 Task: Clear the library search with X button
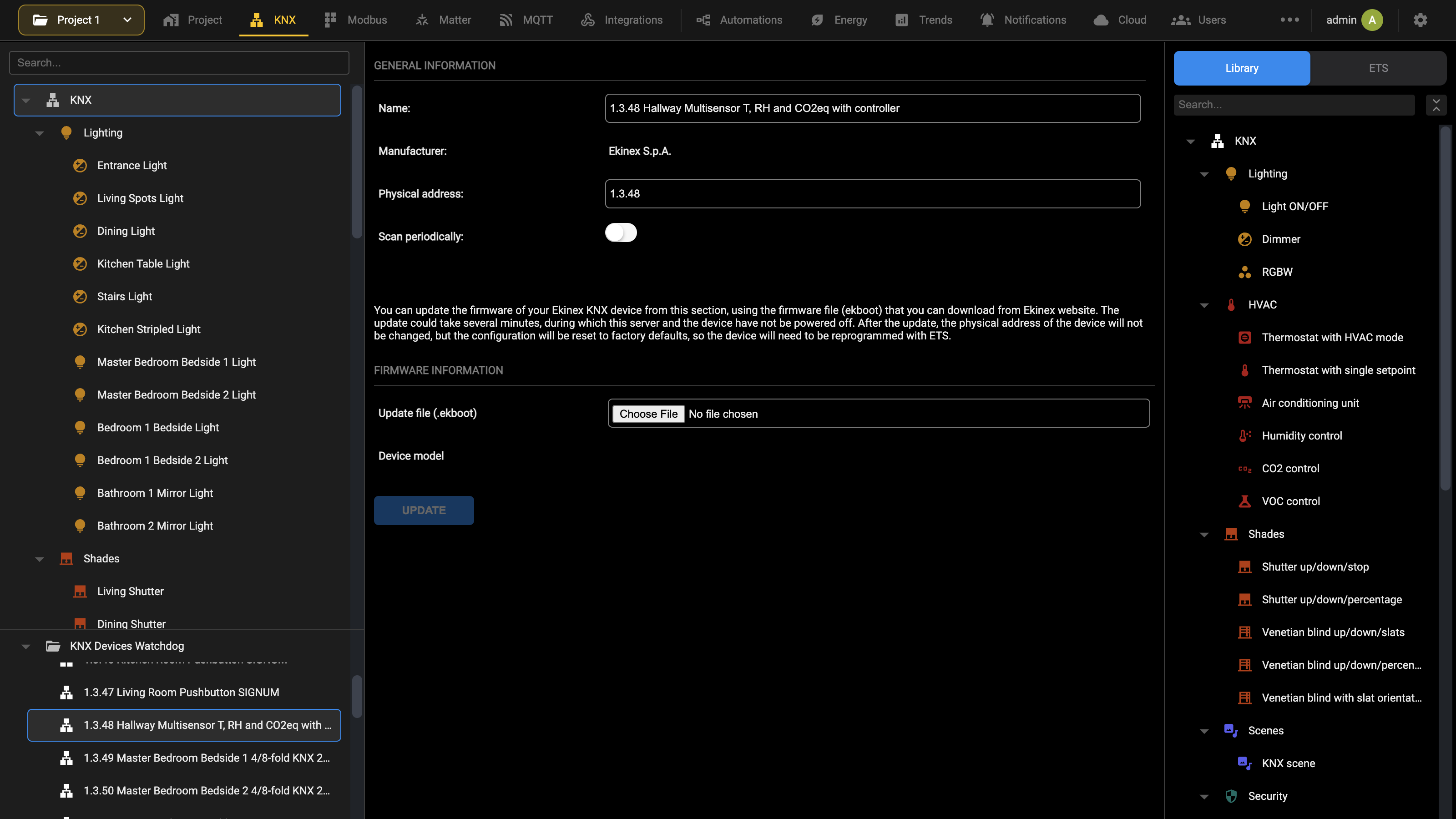coord(1436,105)
